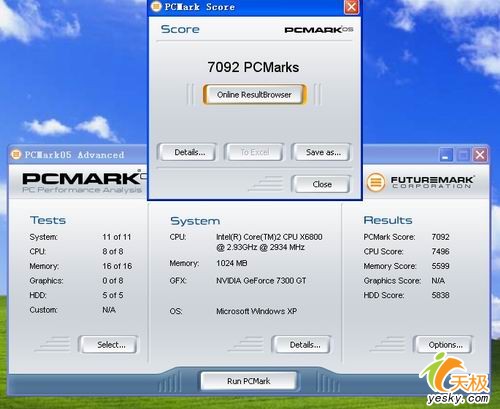Click the CPU tests value '8 of 8'

tap(113, 251)
